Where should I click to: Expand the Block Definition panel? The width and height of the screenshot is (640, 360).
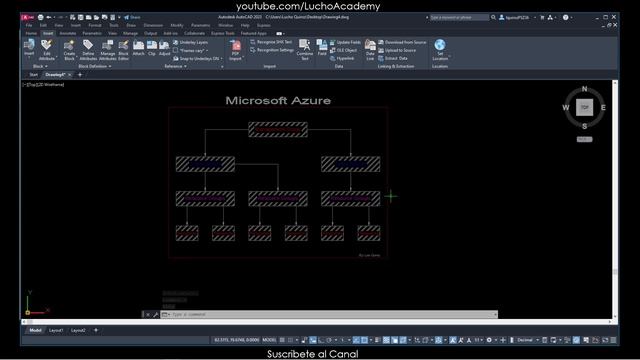95,66
